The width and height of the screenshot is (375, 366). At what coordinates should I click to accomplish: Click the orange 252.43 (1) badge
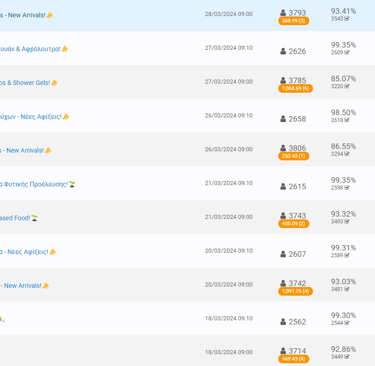click(x=294, y=156)
